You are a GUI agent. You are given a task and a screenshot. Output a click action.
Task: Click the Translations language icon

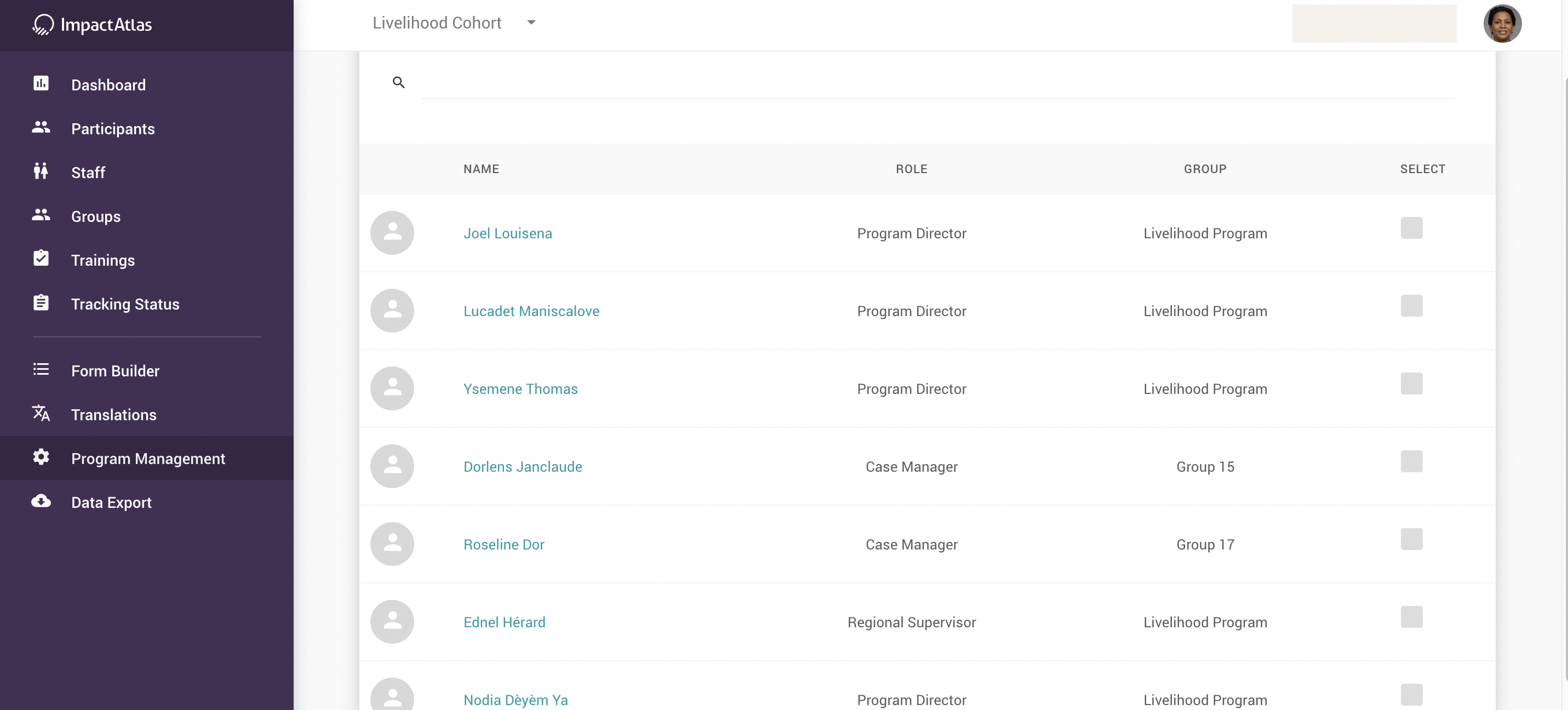pos(41,414)
